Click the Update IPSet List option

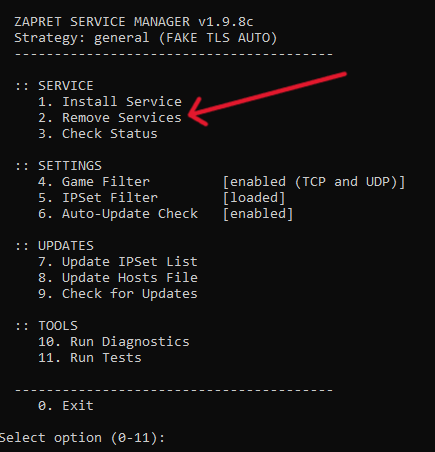click(x=118, y=261)
